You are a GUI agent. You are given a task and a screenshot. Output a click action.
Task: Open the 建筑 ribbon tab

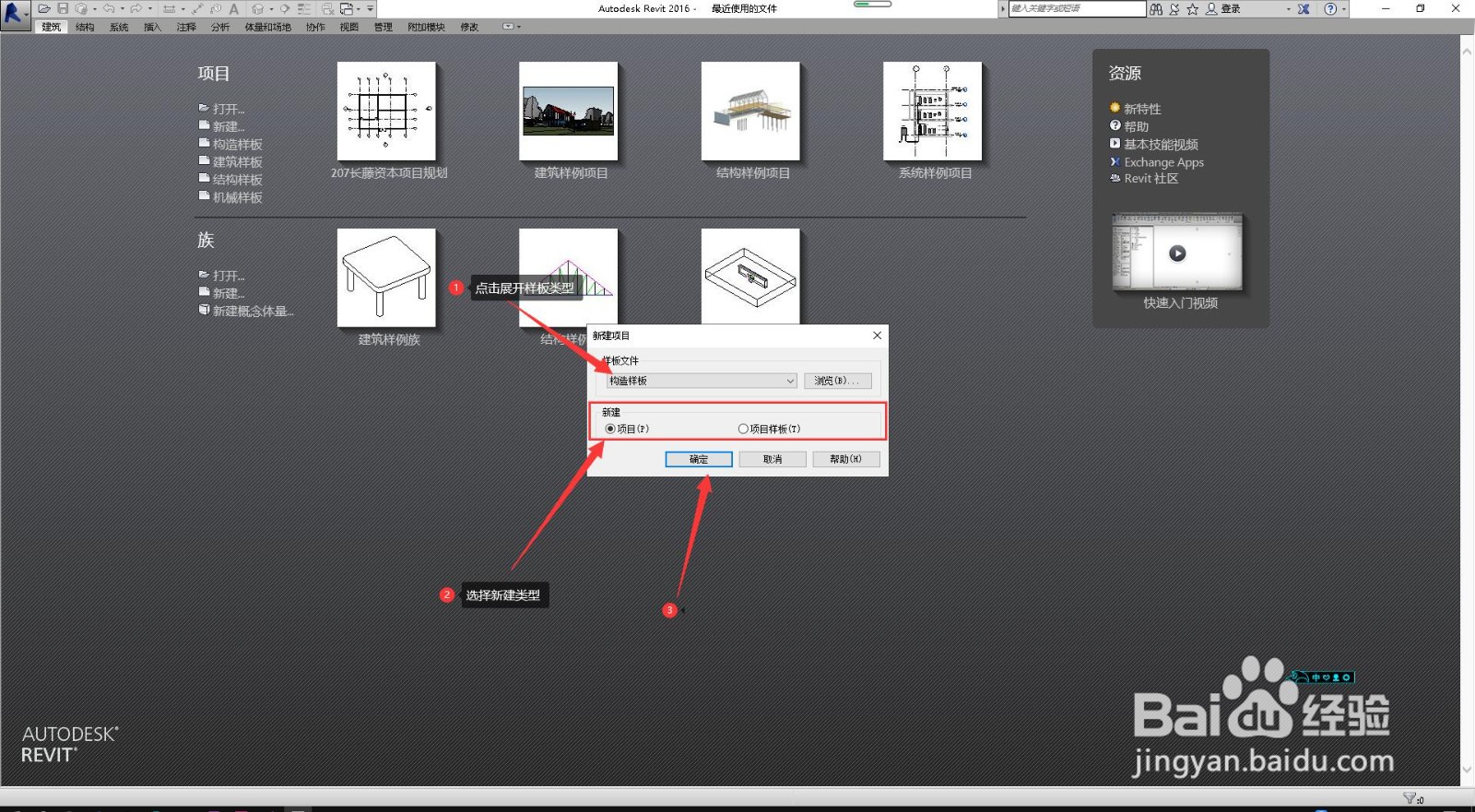[51, 27]
